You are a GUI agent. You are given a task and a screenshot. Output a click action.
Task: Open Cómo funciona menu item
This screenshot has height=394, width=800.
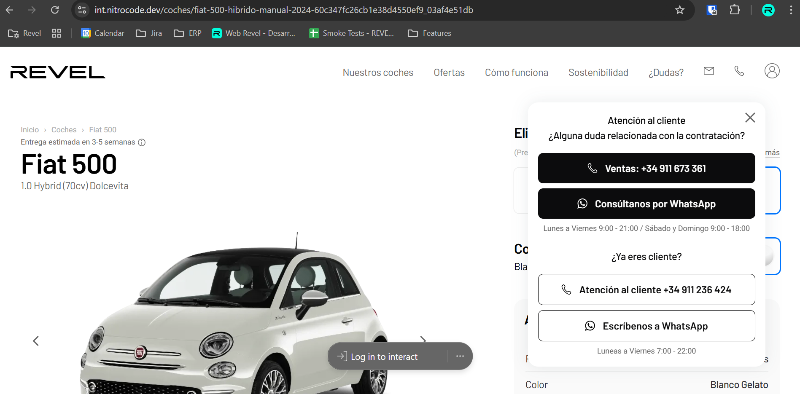point(516,72)
